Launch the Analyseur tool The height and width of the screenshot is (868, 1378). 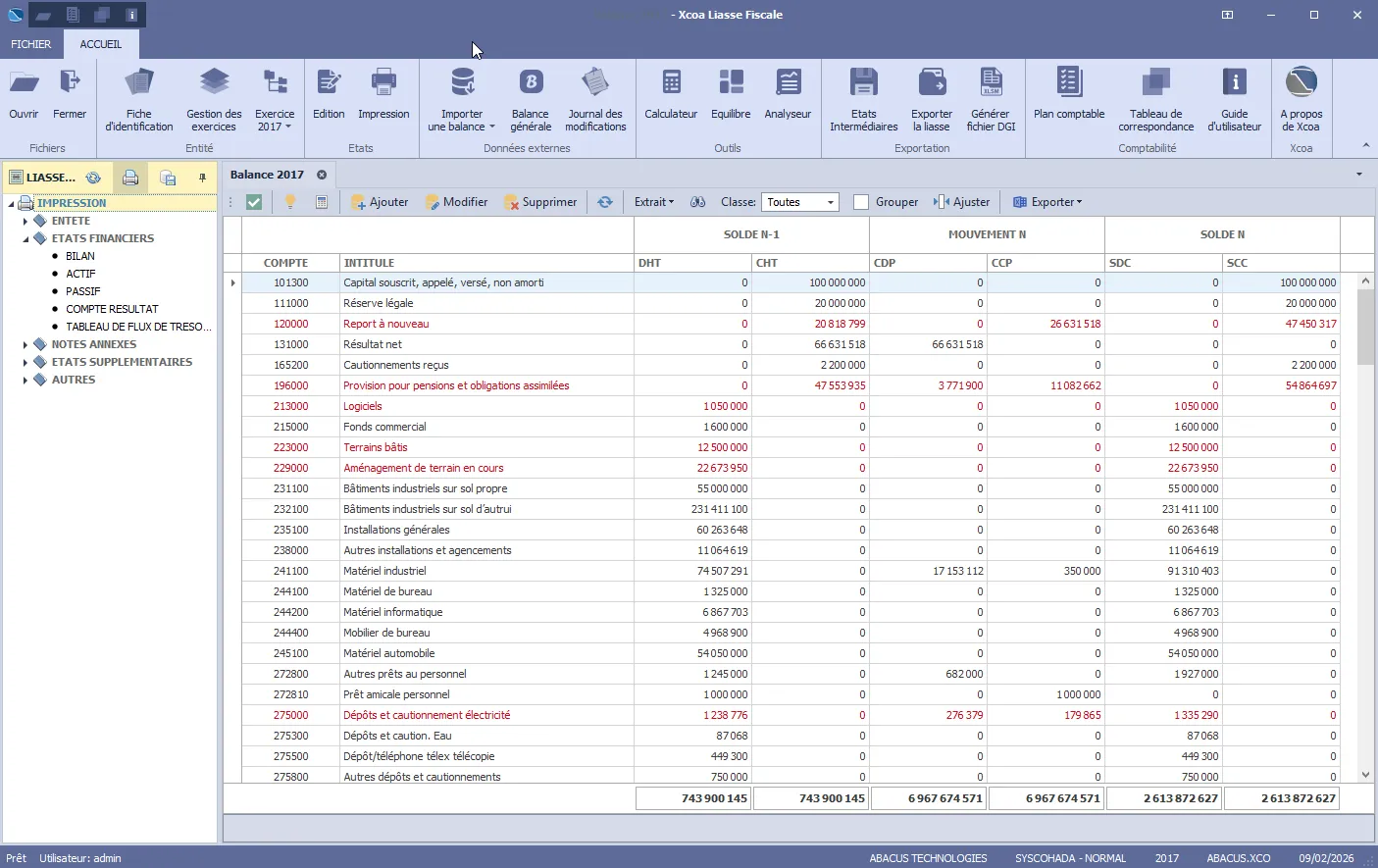pos(787,98)
